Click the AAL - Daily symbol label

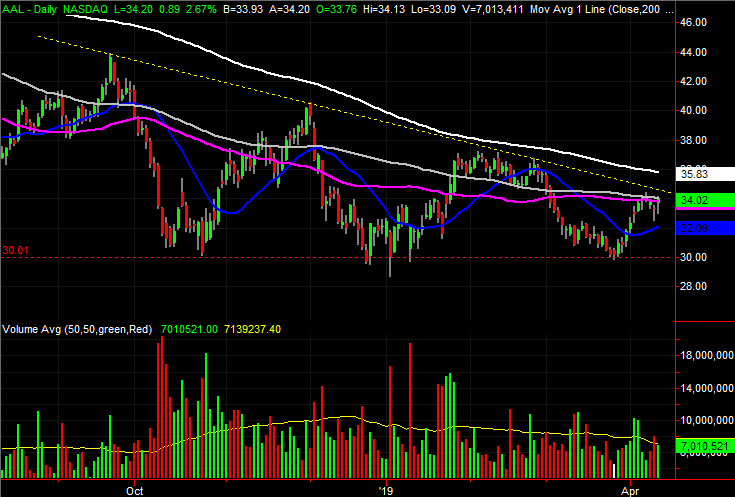30,8
